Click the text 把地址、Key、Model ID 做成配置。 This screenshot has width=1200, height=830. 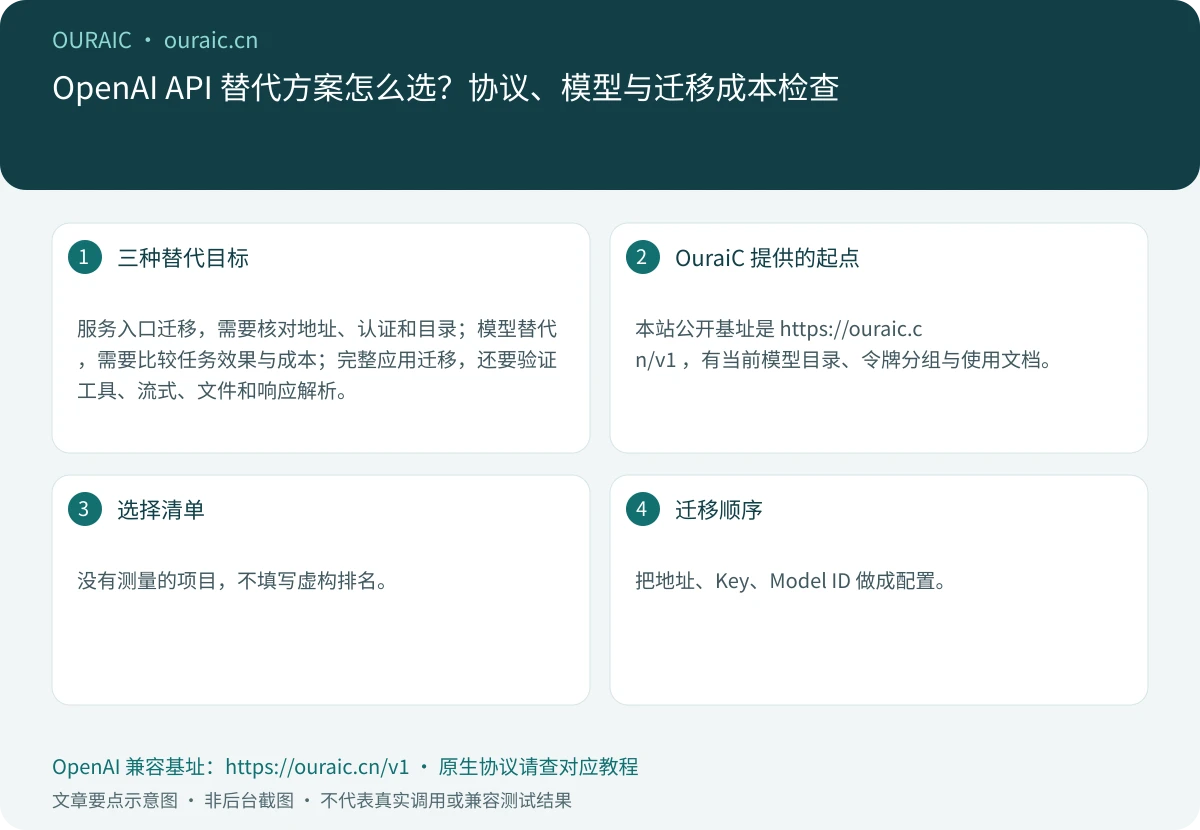click(791, 581)
